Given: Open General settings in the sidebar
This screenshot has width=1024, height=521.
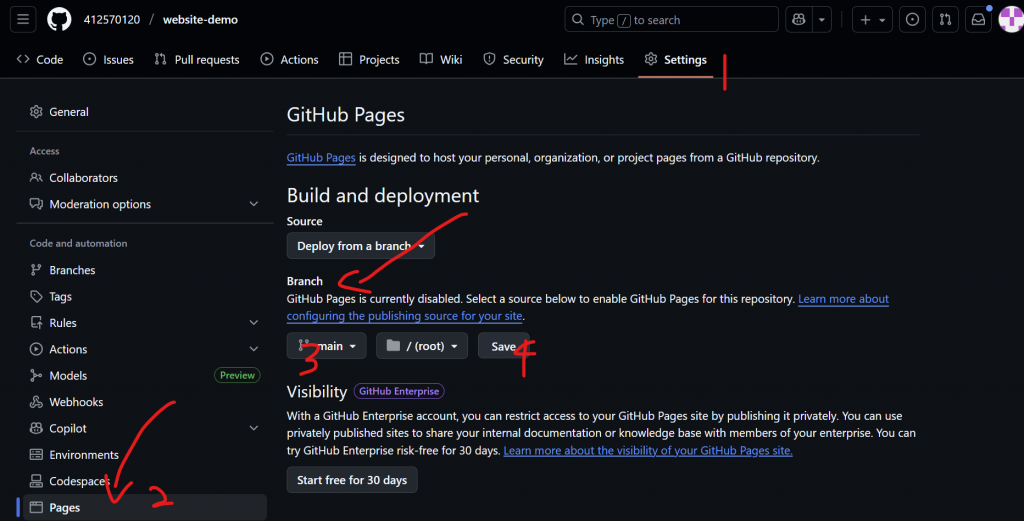Looking at the screenshot, I should click(x=144, y=112).
